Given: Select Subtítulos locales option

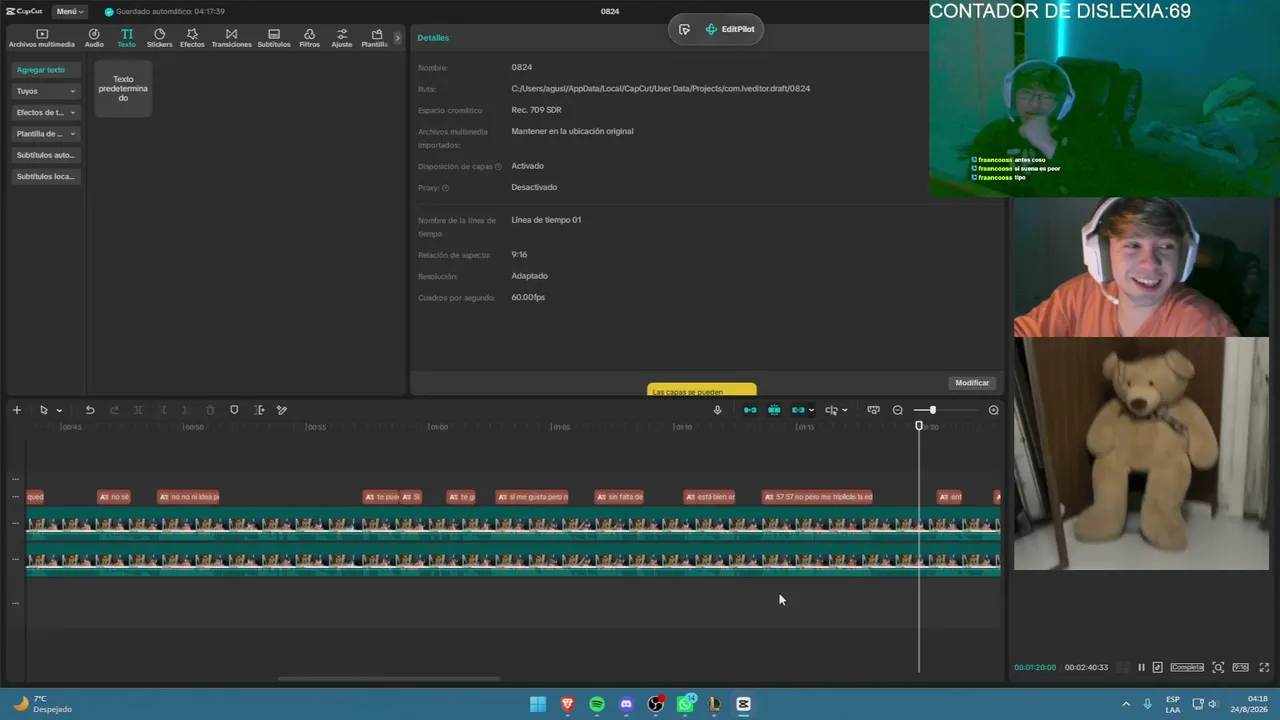Looking at the screenshot, I should 46,176.
